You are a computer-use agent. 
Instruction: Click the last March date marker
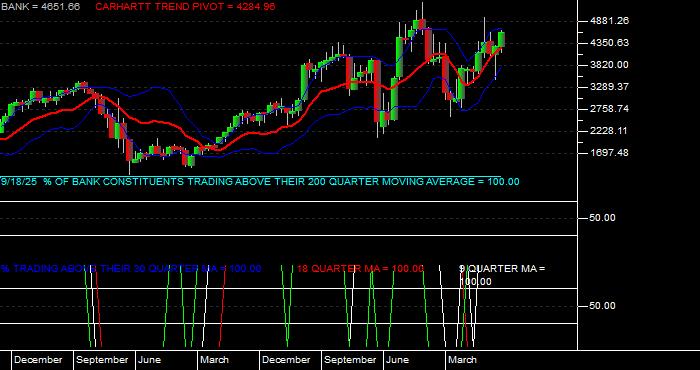[x=462, y=360]
